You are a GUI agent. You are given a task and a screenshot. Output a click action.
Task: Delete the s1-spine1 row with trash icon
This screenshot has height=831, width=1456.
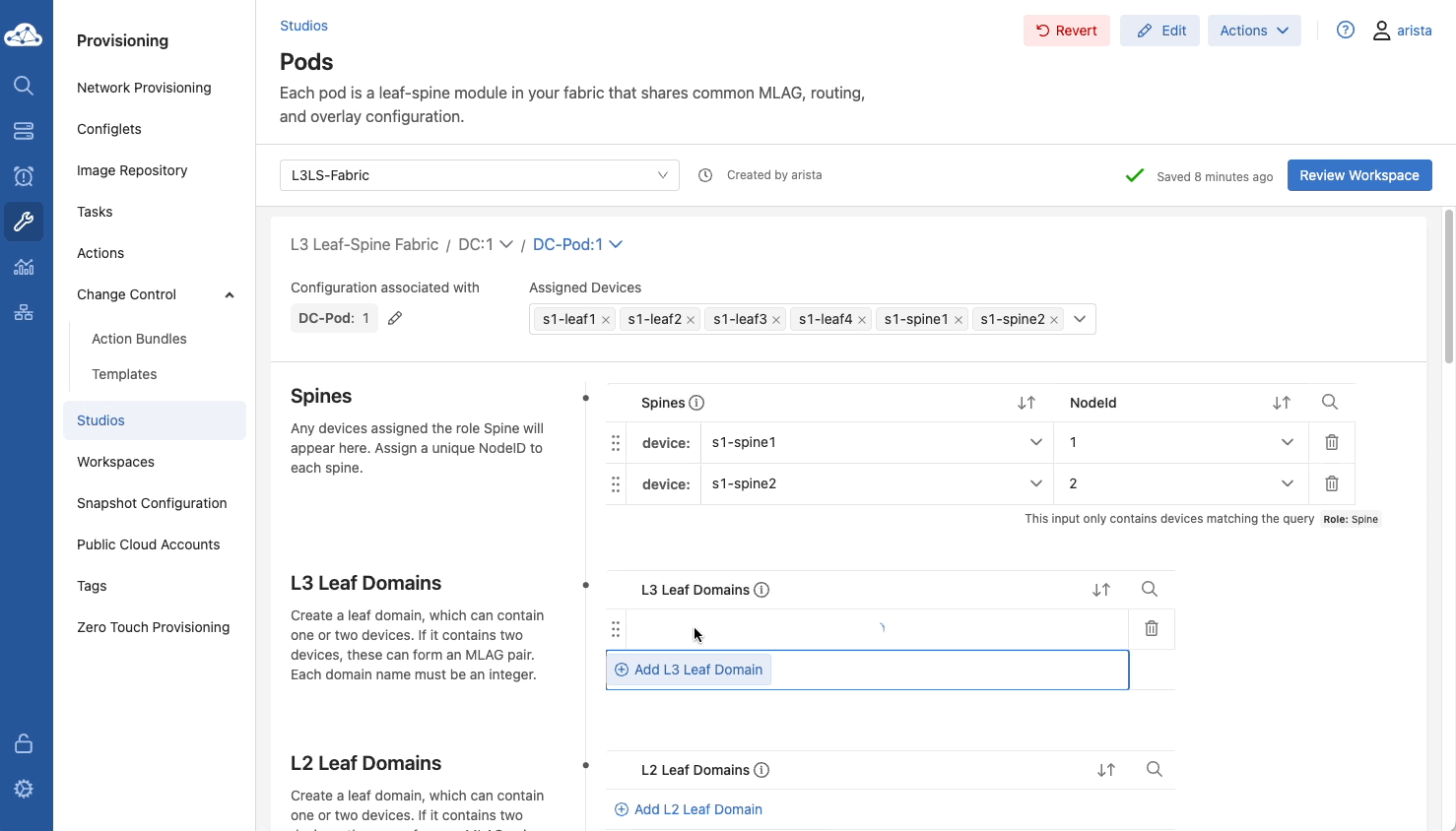coord(1331,443)
